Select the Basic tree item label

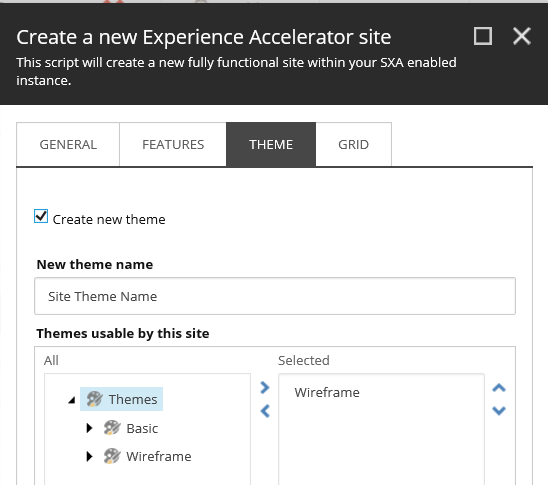[x=142, y=428]
